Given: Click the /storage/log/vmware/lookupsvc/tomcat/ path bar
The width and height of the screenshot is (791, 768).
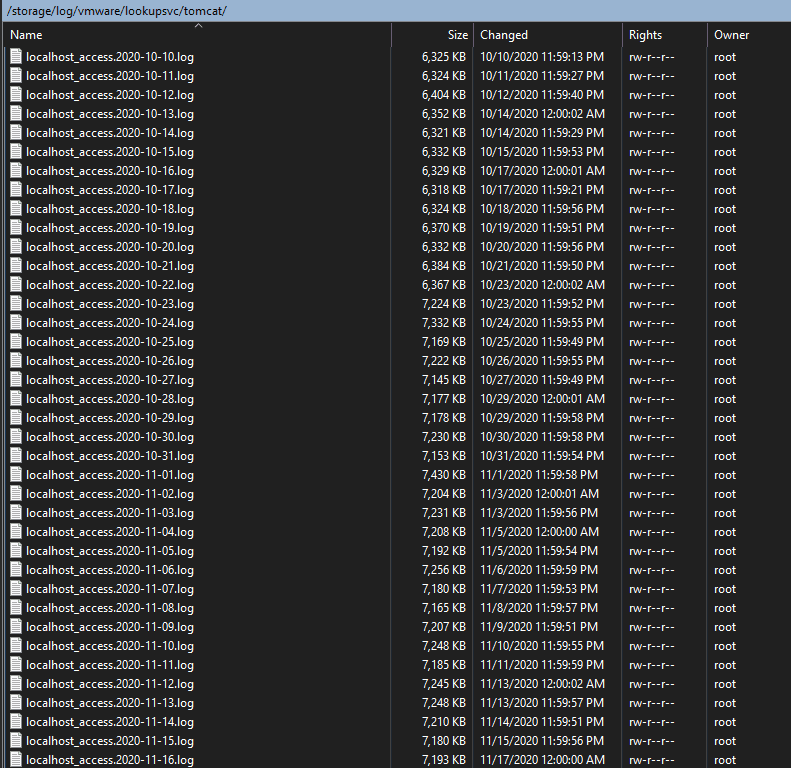Looking at the screenshot, I should (396, 11).
